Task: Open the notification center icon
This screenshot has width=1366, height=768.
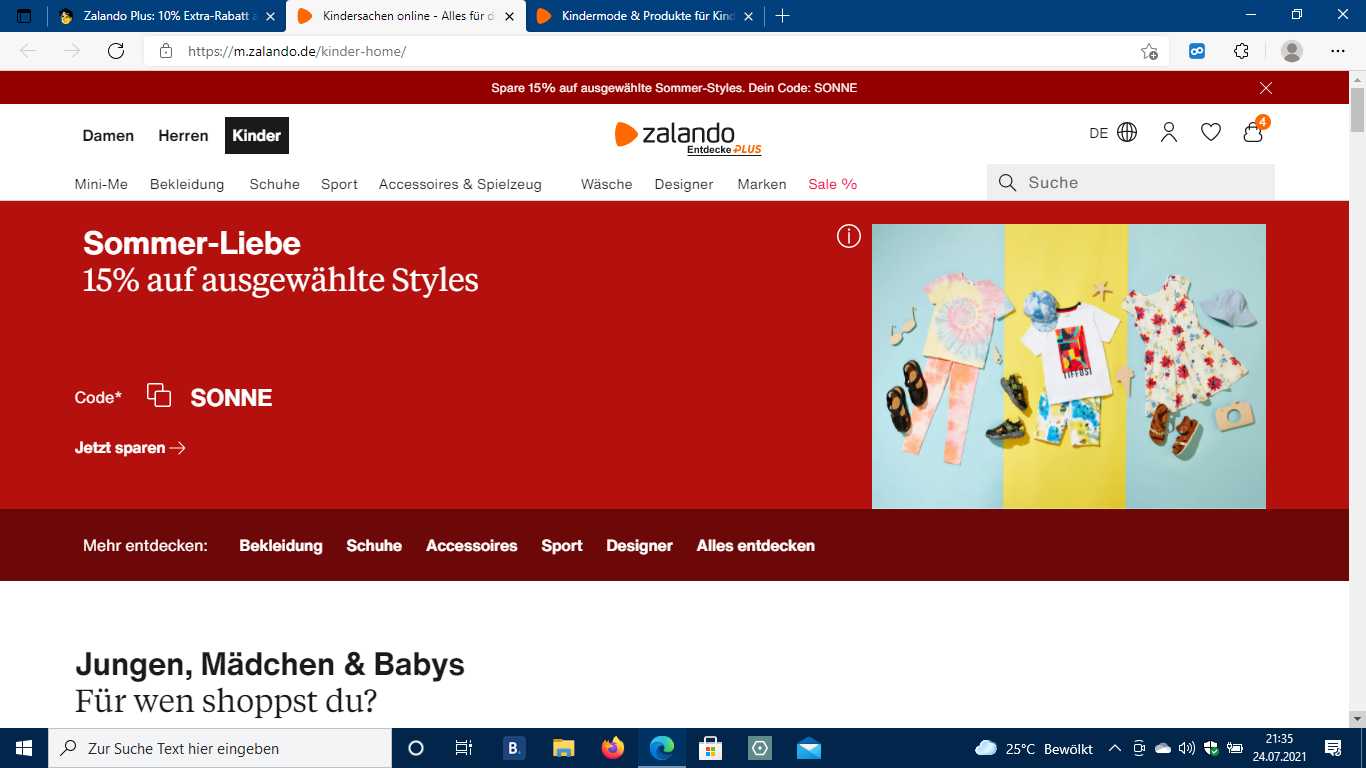Action: click(x=1333, y=748)
